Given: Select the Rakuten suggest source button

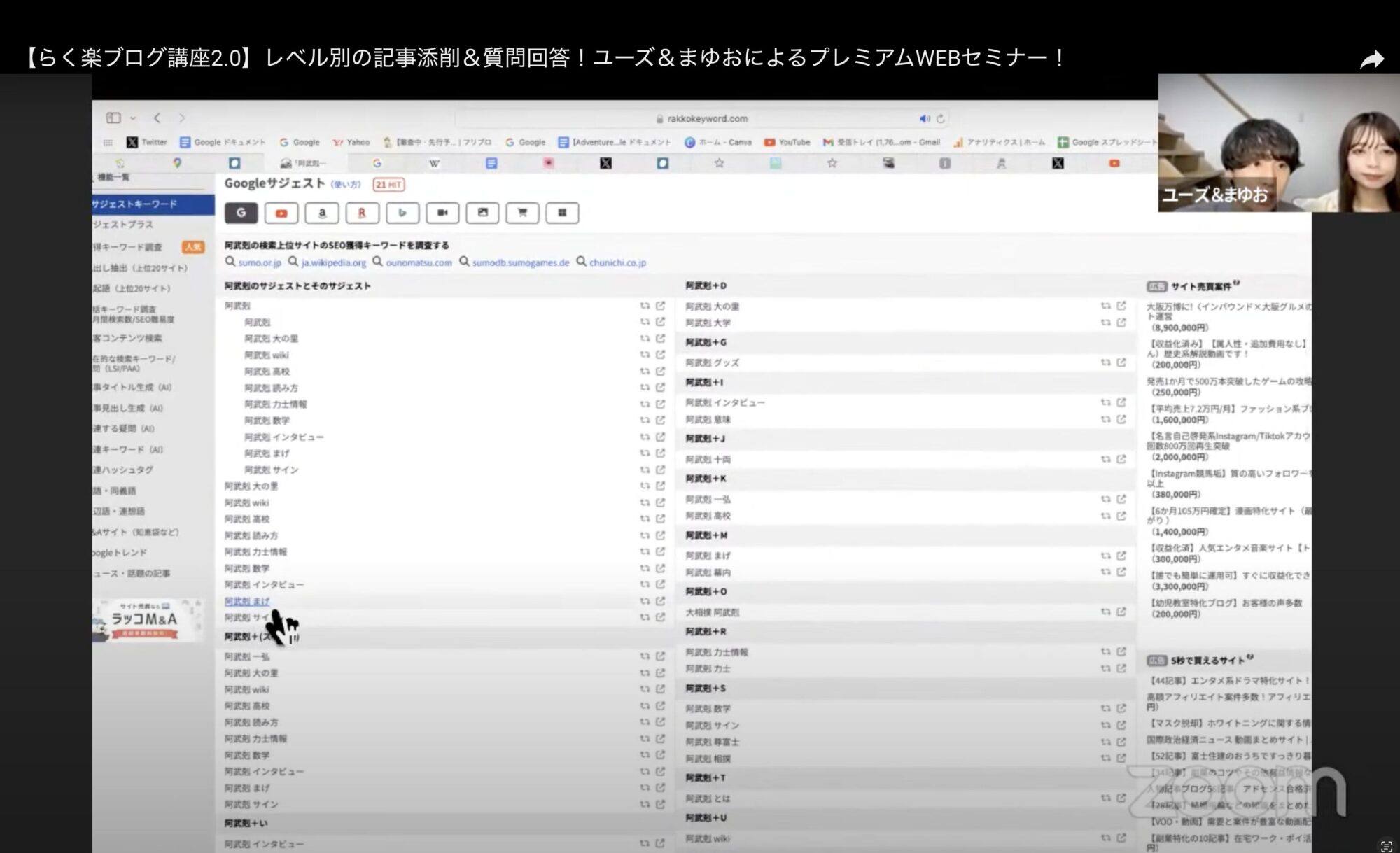Looking at the screenshot, I should point(362,213).
